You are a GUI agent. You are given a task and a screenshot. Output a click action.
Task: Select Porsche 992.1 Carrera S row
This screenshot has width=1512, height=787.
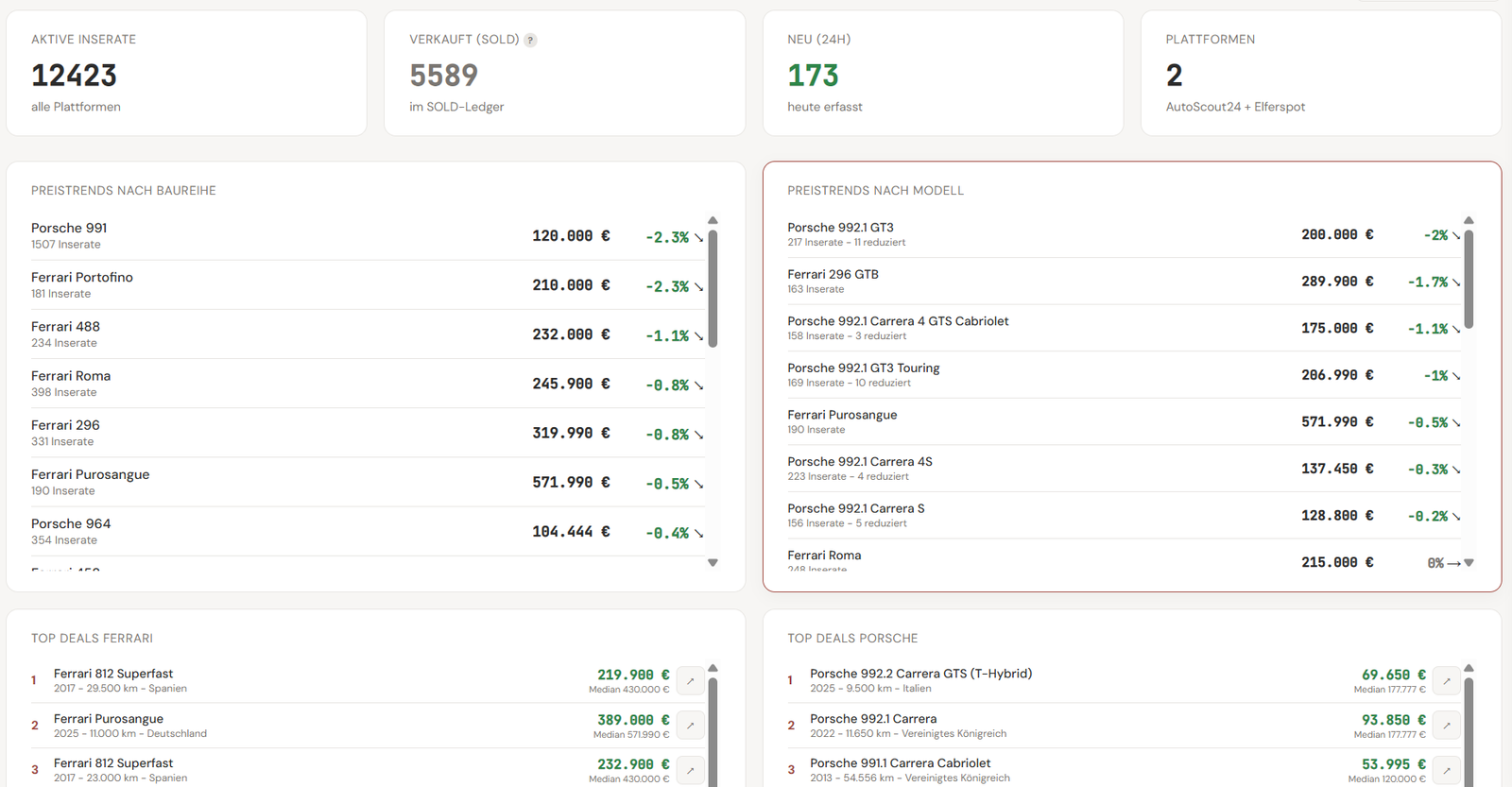pos(1124,515)
